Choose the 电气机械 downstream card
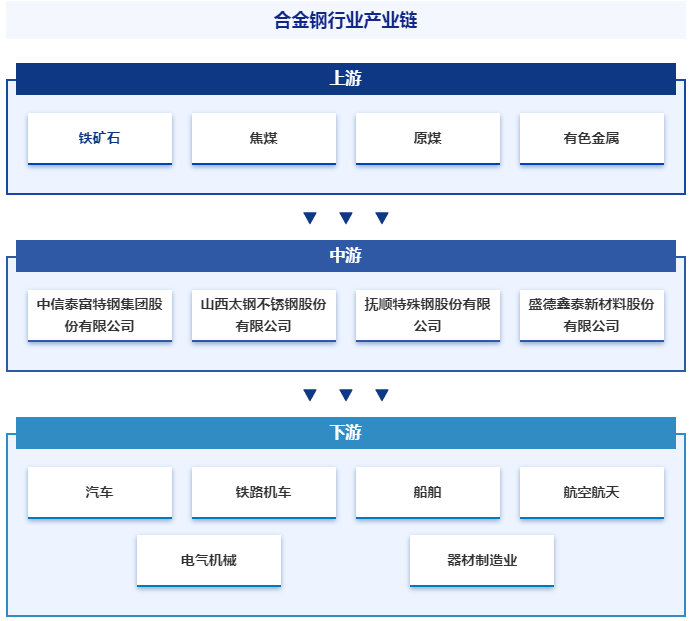Viewport: 693px width, 621px height. tap(209, 560)
